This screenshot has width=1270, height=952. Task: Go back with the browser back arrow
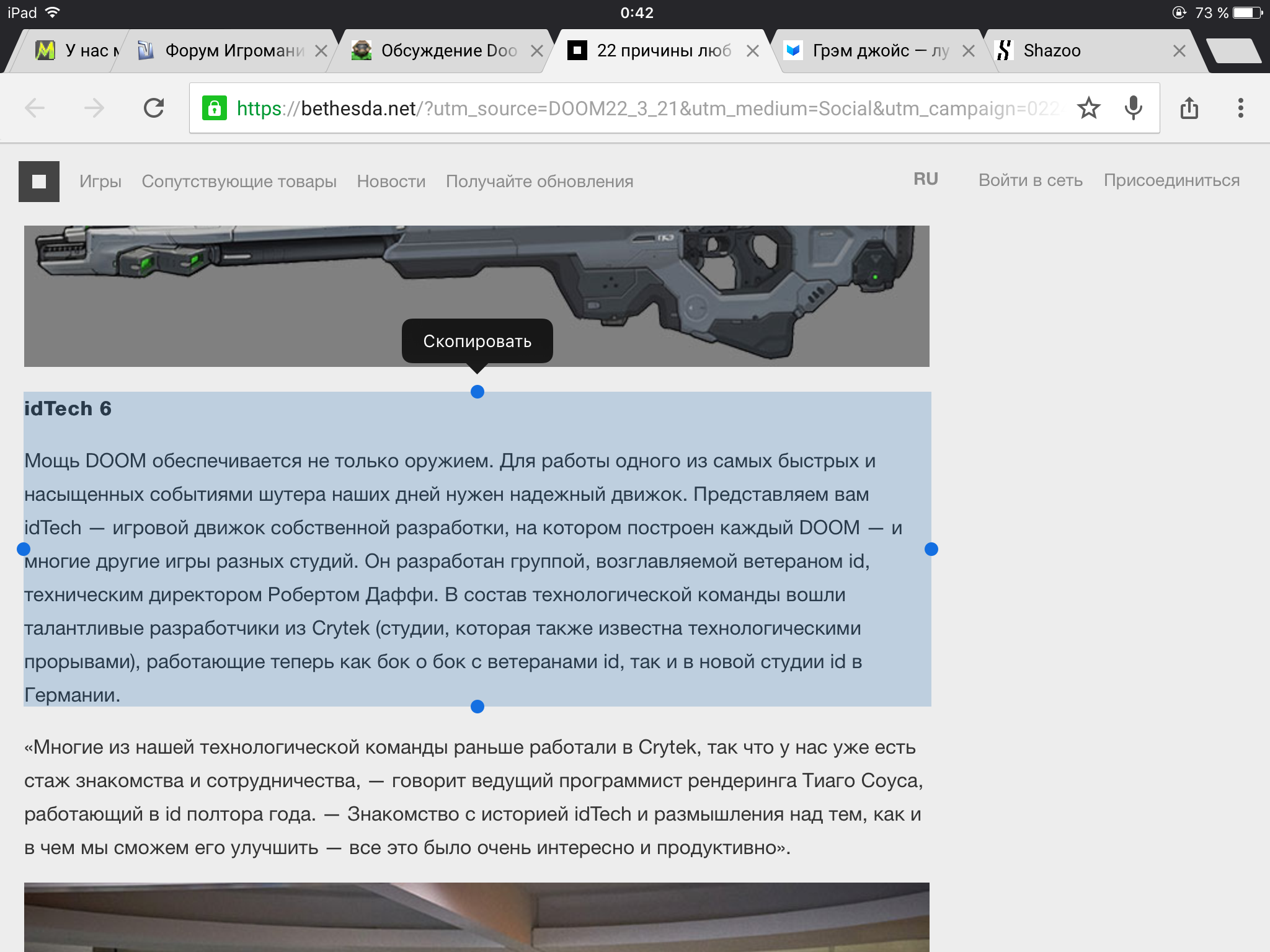35,108
